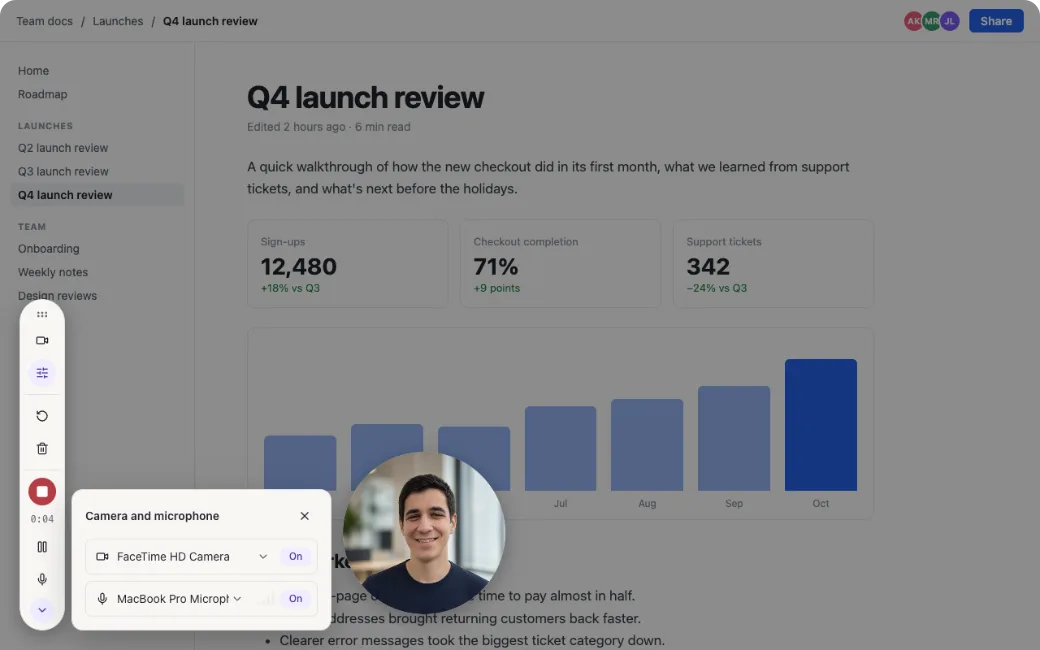Open the Onboarding page
The width and height of the screenshot is (1040, 650).
point(48,249)
